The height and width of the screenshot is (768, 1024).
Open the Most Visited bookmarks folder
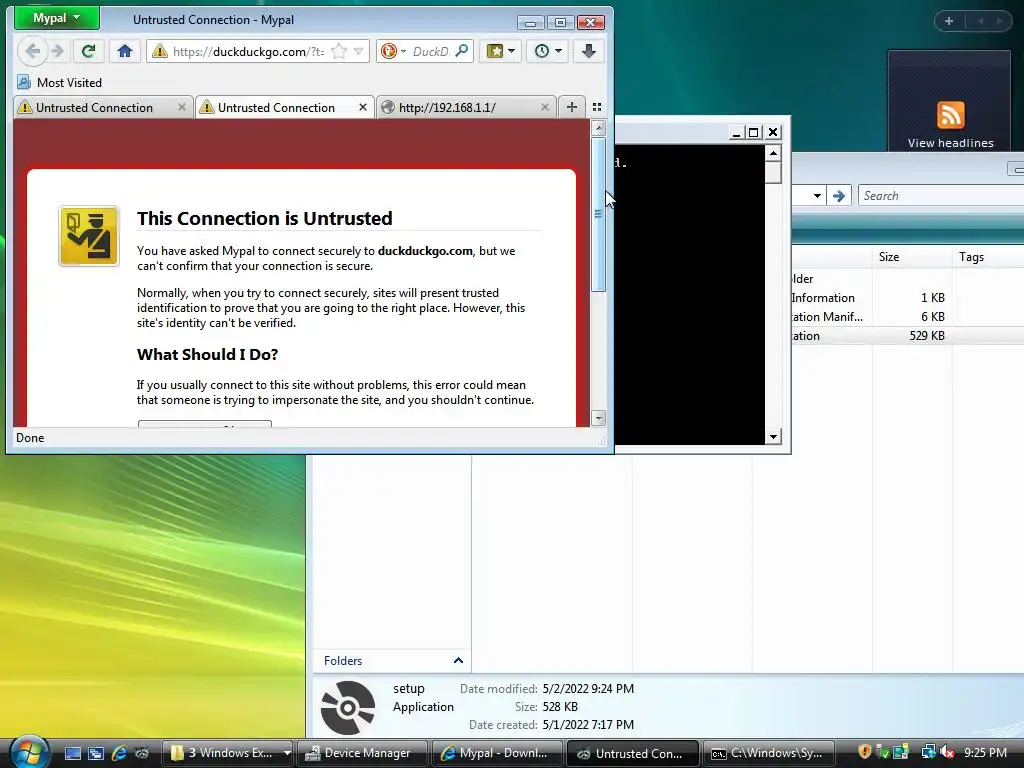[59, 82]
